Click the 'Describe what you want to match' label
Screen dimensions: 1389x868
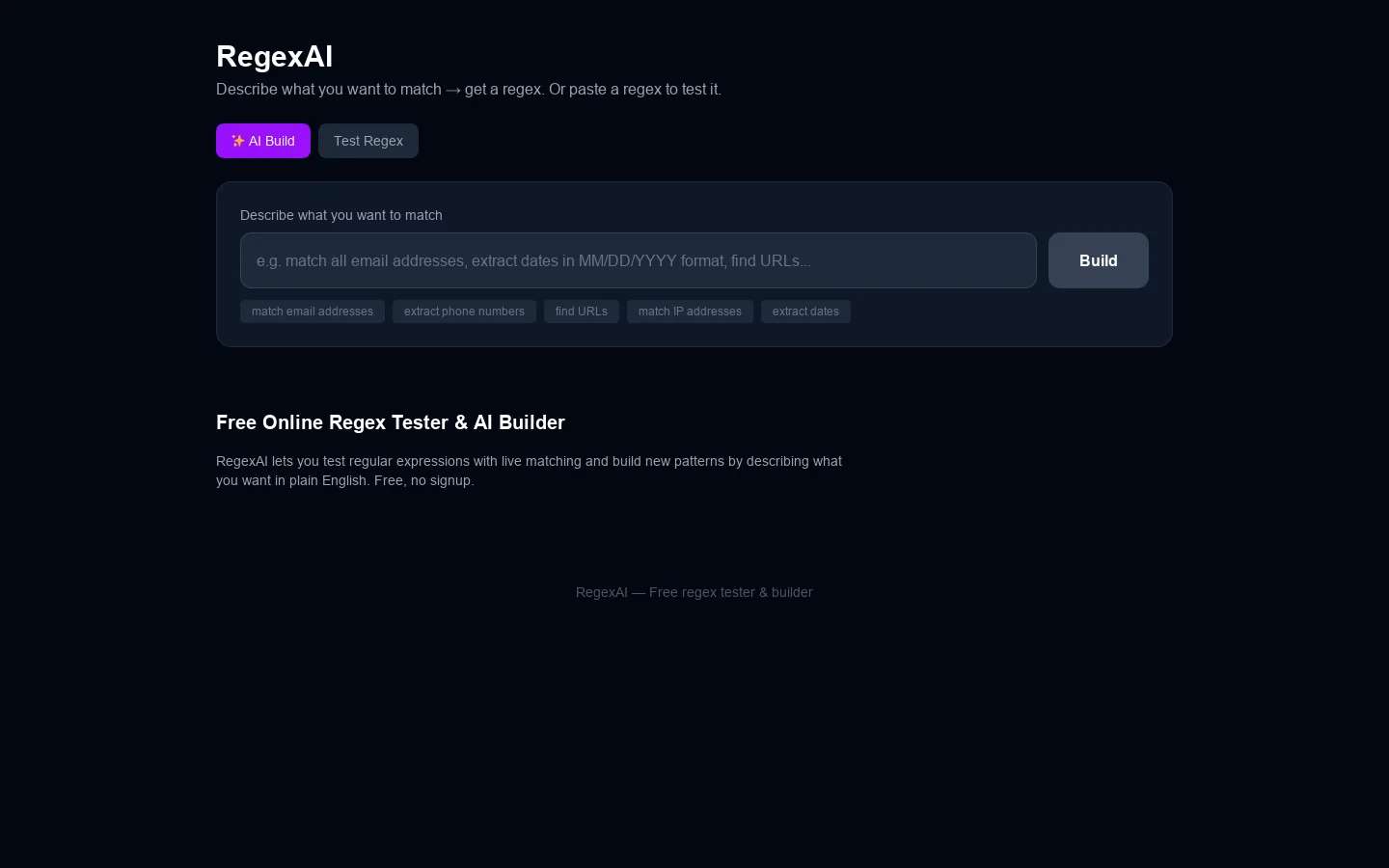(x=341, y=215)
